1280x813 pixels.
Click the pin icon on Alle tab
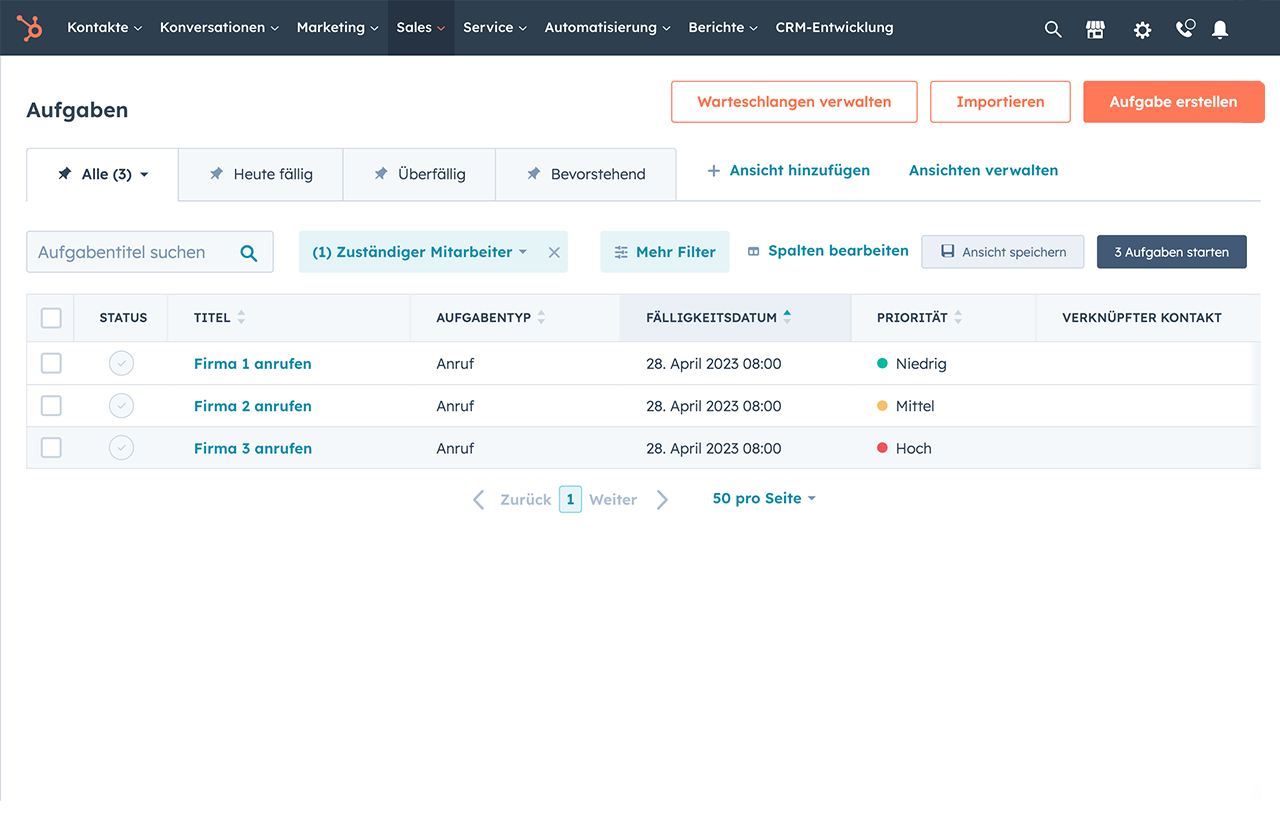64,174
